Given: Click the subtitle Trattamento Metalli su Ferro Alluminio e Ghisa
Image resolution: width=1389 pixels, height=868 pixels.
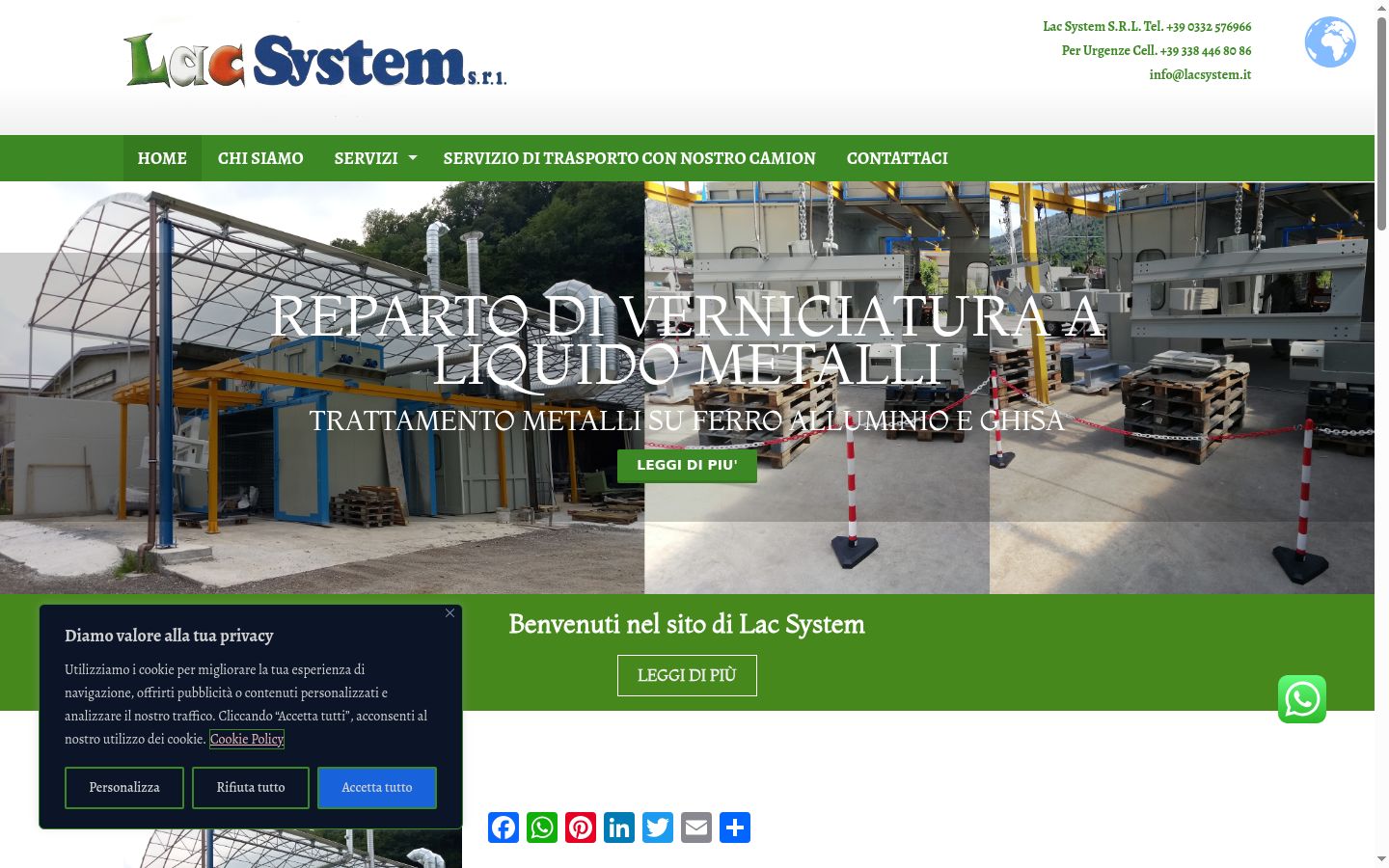Looking at the screenshot, I should point(687,420).
